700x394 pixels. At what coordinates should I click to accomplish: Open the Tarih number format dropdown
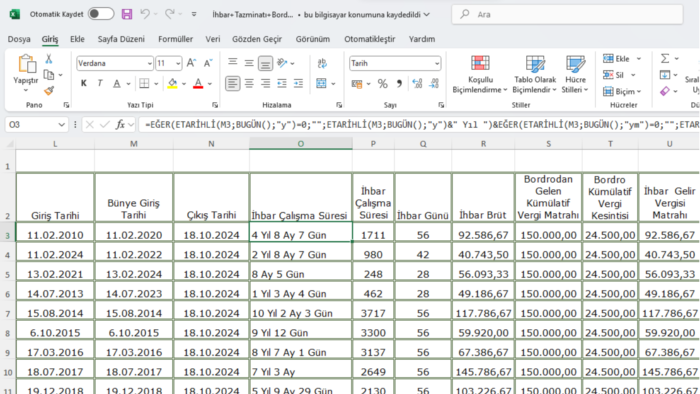point(437,64)
